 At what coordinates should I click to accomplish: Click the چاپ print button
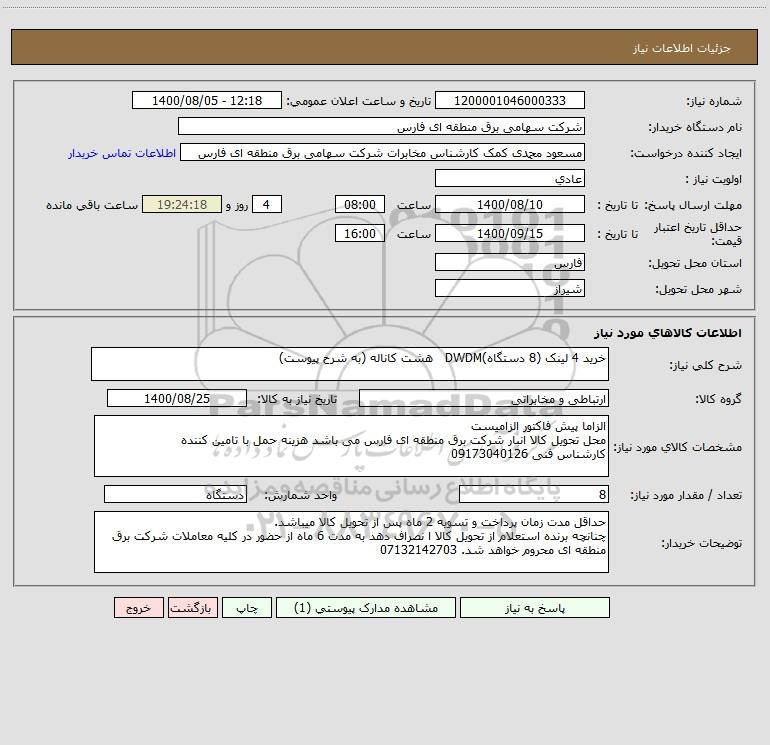(247, 607)
